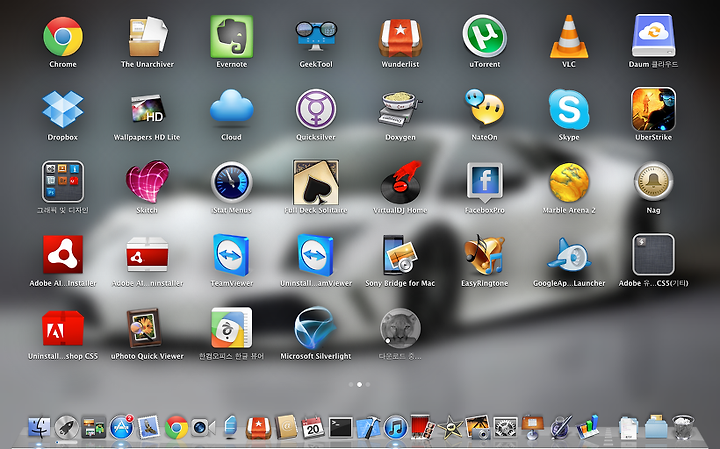Launch NateOn messenger
The image size is (720, 449).
(484, 107)
